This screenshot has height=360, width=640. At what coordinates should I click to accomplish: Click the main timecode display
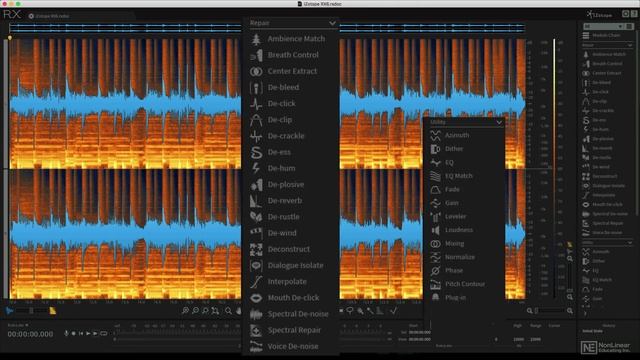pyautogui.click(x=30, y=334)
